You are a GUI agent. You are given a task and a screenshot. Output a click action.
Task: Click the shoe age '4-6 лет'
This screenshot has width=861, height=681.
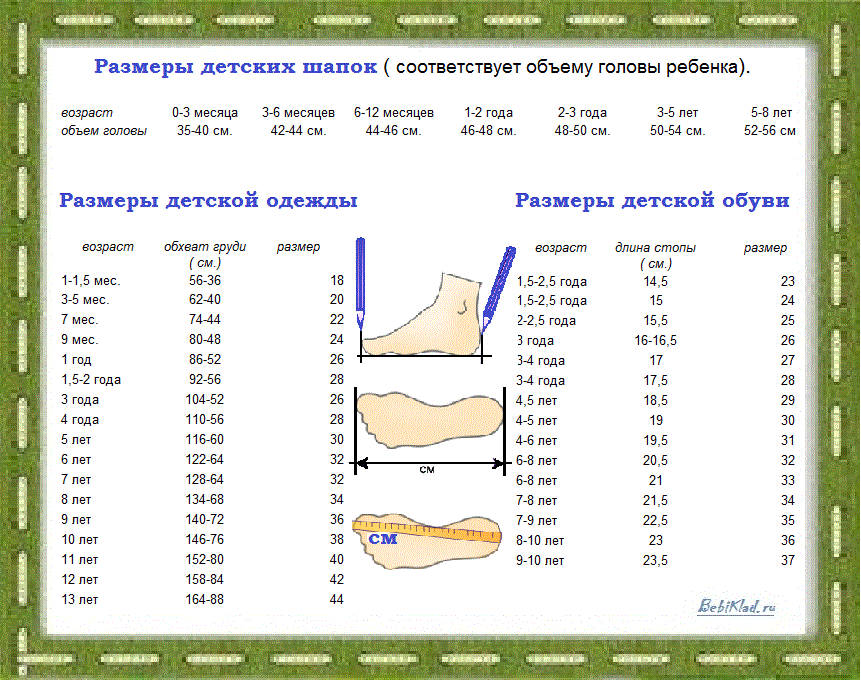coord(536,440)
